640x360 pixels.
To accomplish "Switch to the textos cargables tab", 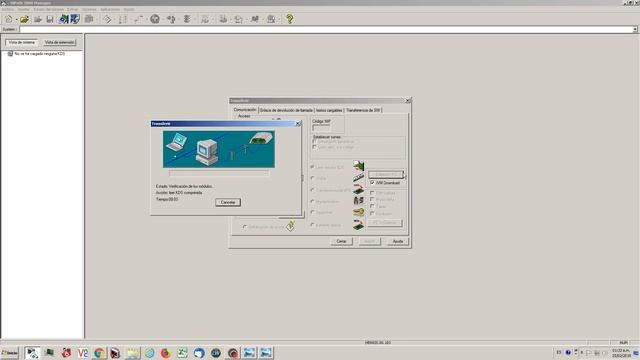I will pos(329,110).
